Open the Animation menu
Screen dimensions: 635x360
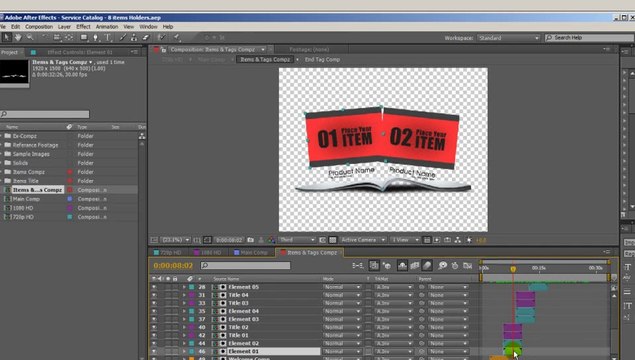(107, 27)
